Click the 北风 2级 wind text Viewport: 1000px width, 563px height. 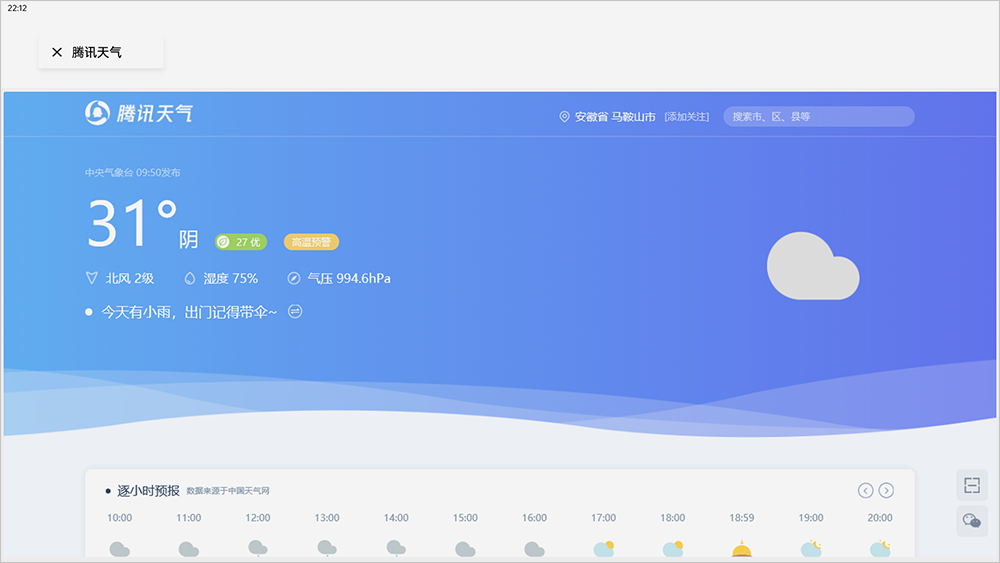pos(130,278)
